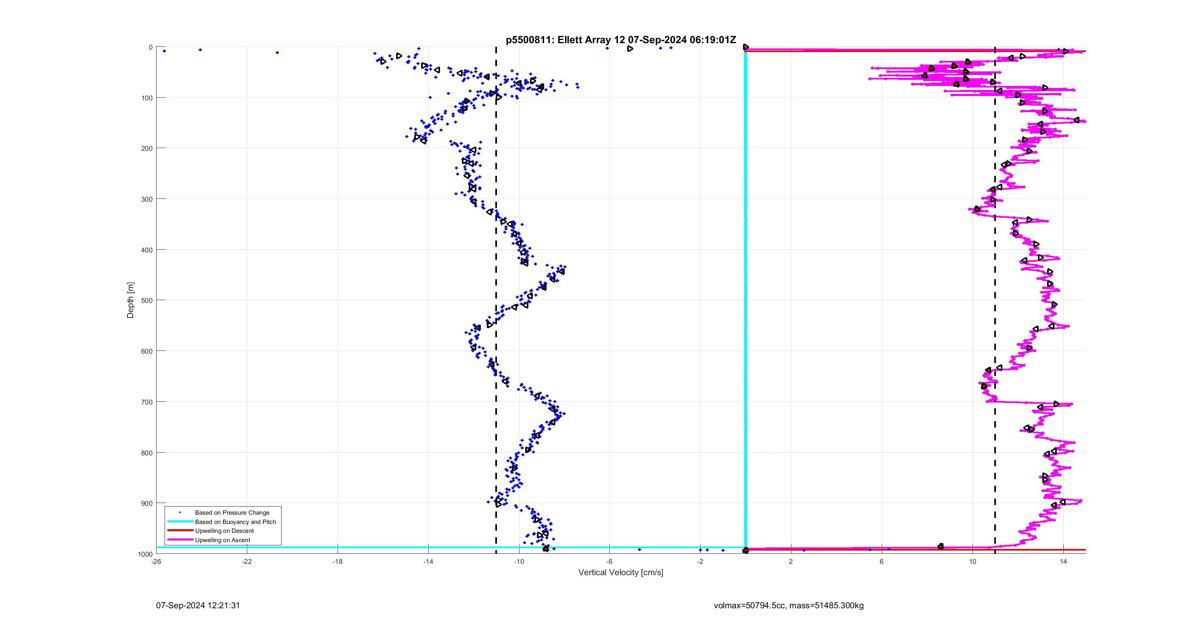The height and width of the screenshot is (622, 1200).
Task: Click velocity tick label "-26"
Action: [x=156, y=562]
